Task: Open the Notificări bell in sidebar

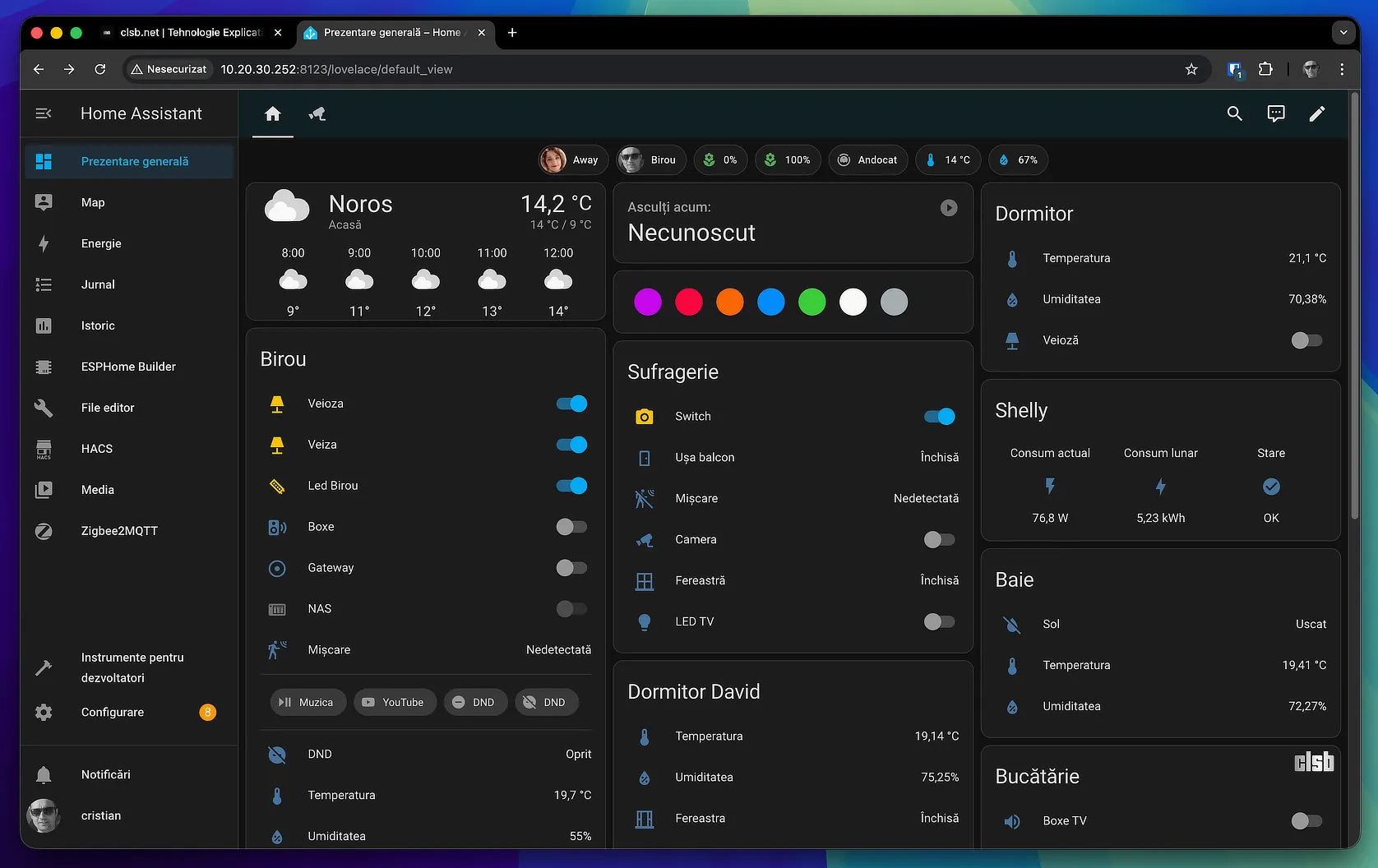Action: coord(44,774)
